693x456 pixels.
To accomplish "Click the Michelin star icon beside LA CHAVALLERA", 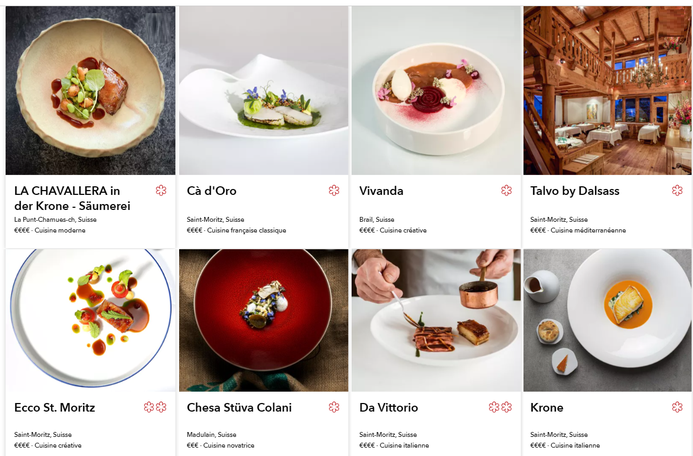I will pos(161,190).
